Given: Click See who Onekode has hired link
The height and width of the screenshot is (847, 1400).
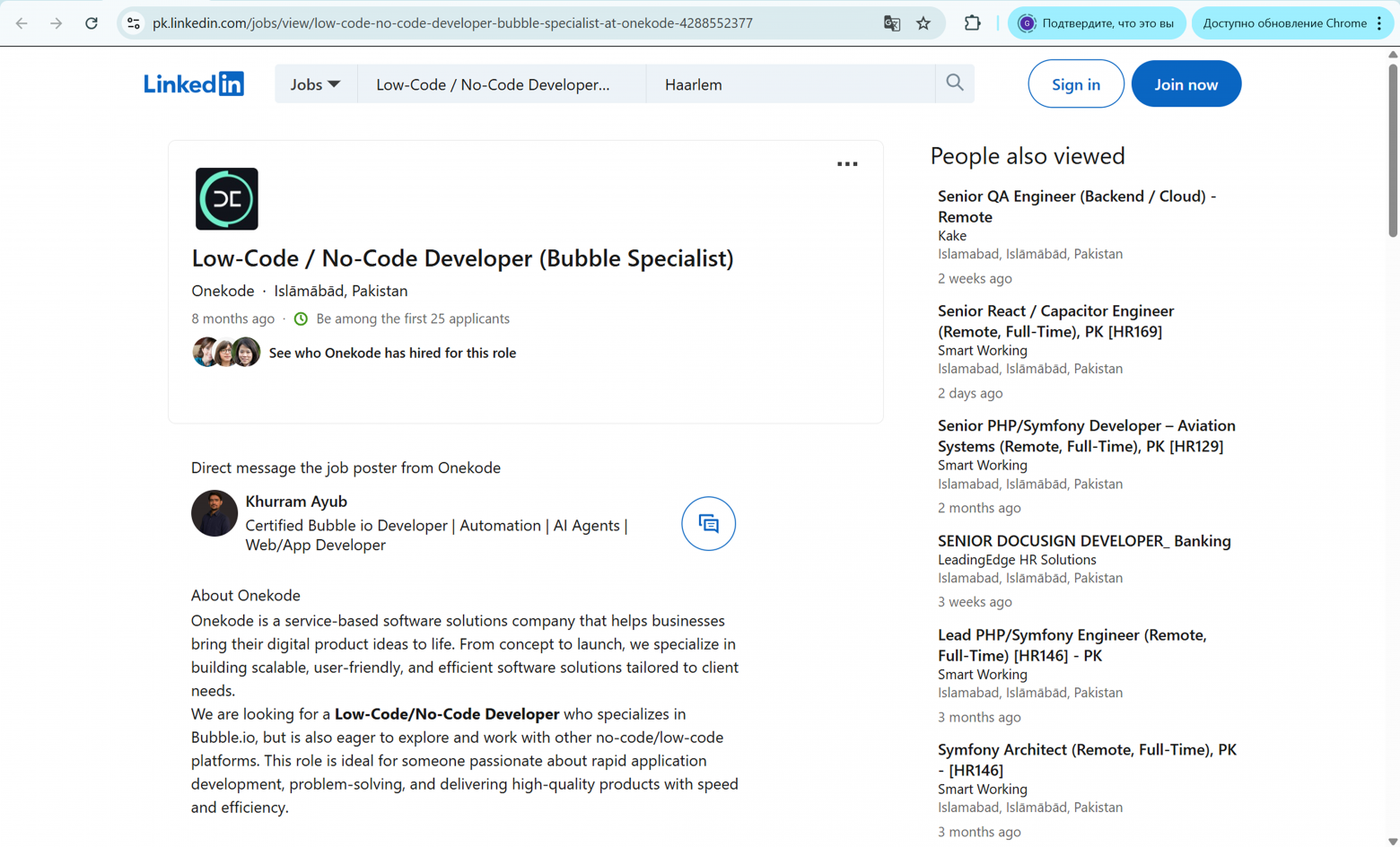Looking at the screenshot, I should coord(392,353).
